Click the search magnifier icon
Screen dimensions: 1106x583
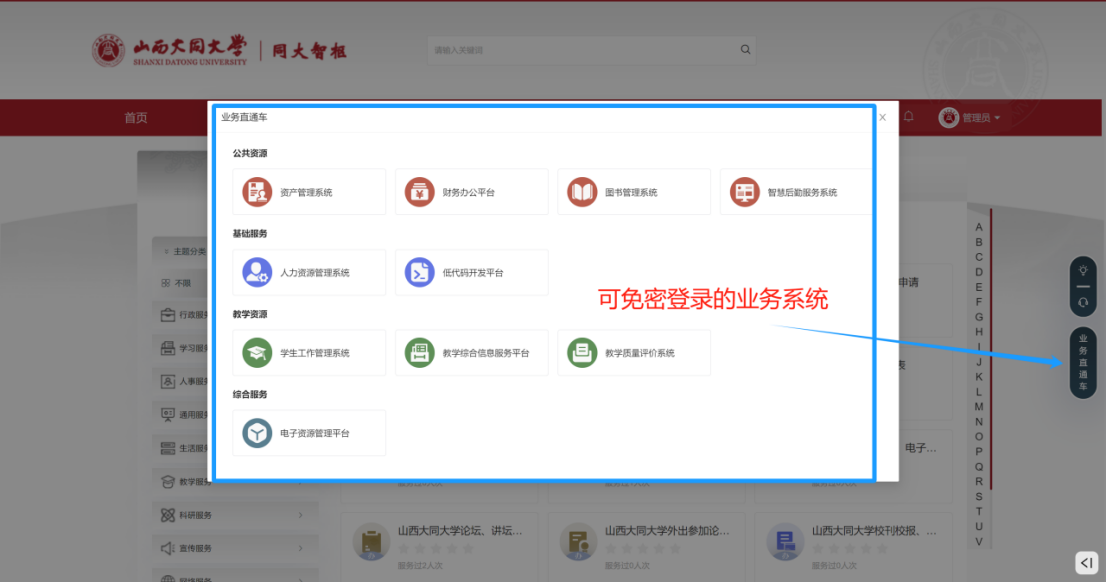click(x=745, y=50)
